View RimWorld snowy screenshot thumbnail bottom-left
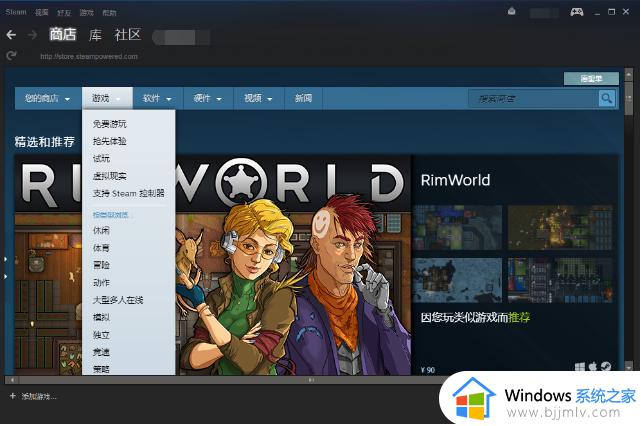This screenshot has width=641, height=426. (x=457, y=280)
